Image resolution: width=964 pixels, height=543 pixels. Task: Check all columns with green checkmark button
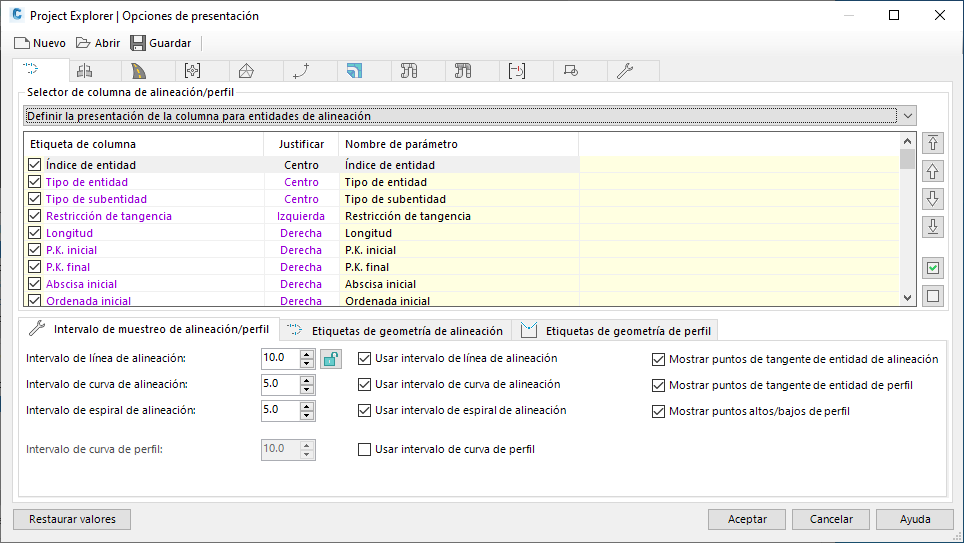[932, 268]
